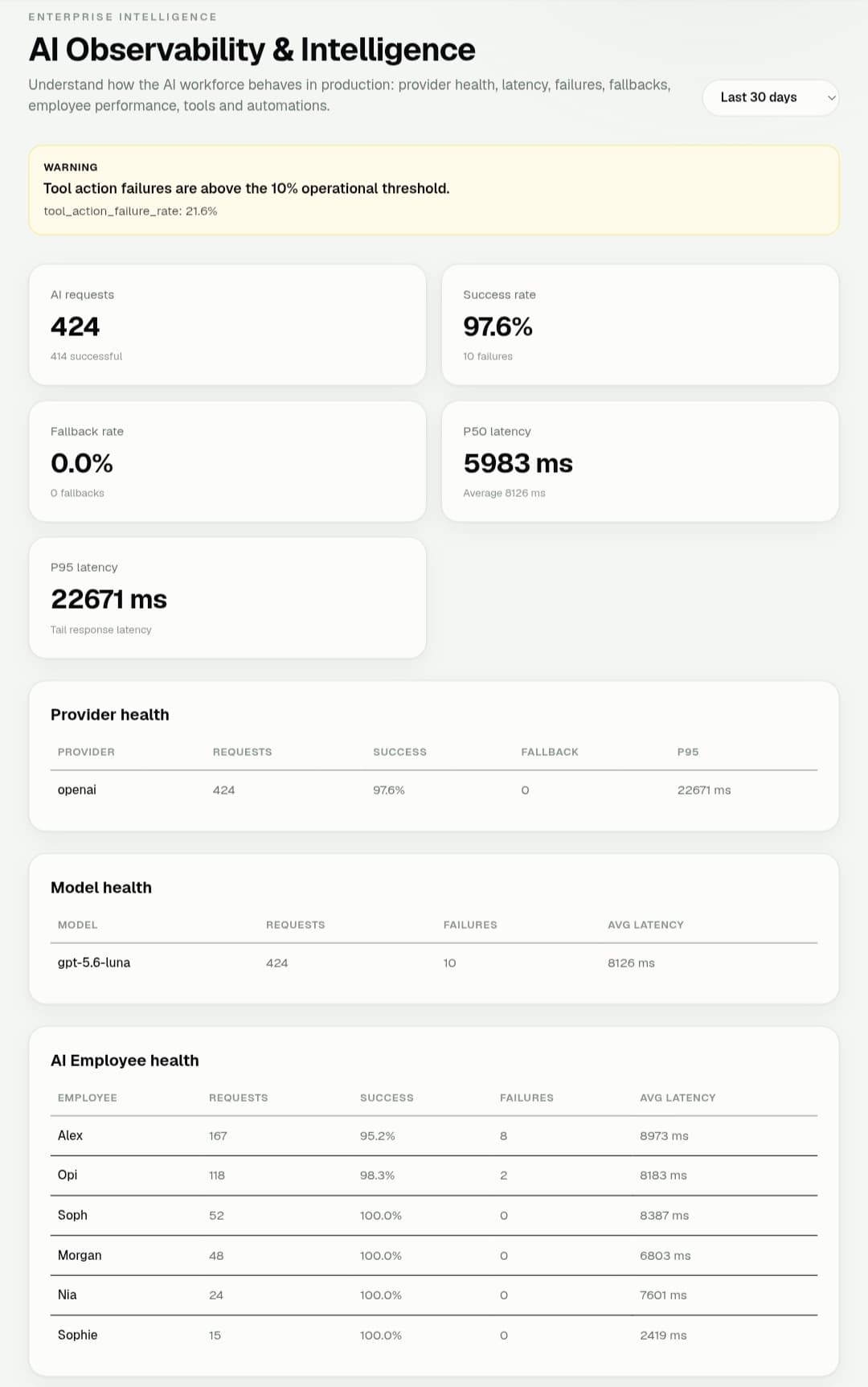Click the Success rate value 97.6%

tap(497, 326)
